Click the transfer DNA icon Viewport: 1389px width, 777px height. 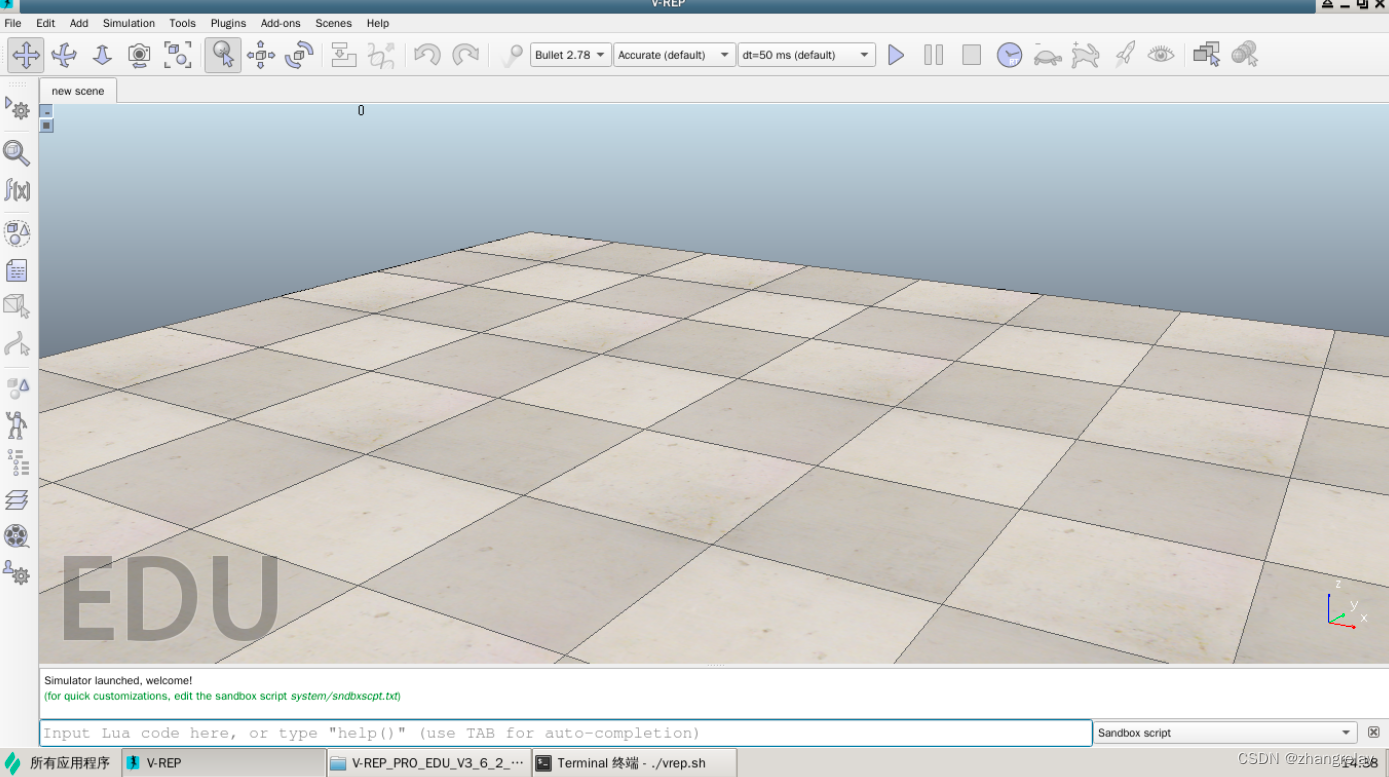click(x=381, y=55)
